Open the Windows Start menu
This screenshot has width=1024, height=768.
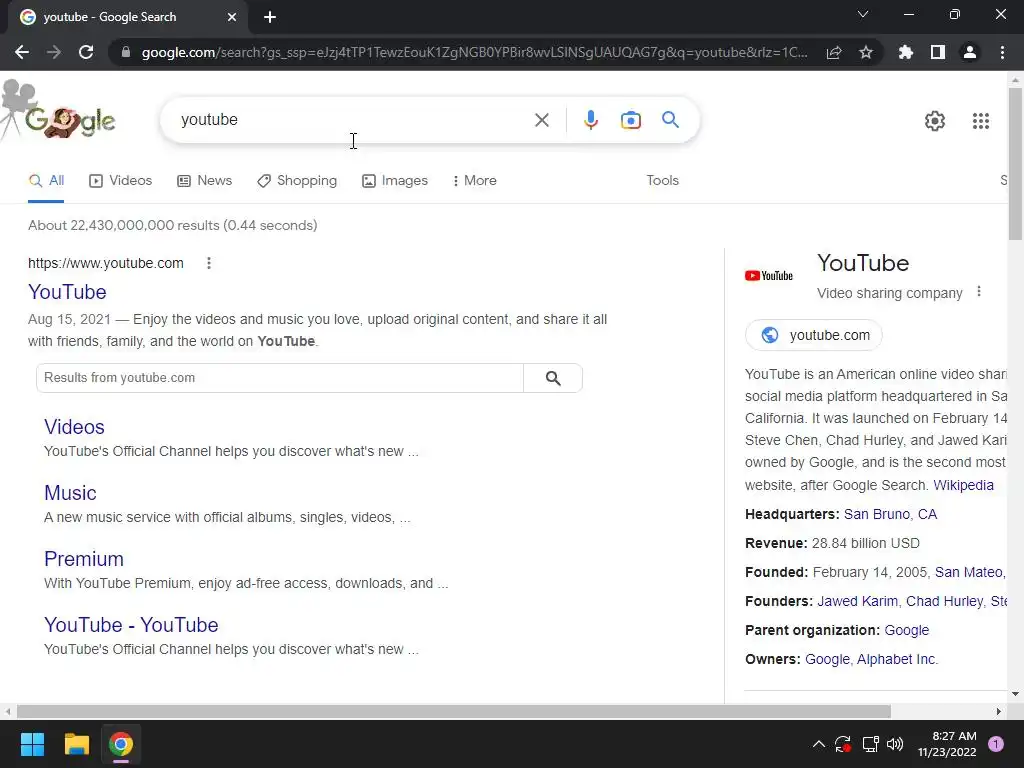click(32, 744)
